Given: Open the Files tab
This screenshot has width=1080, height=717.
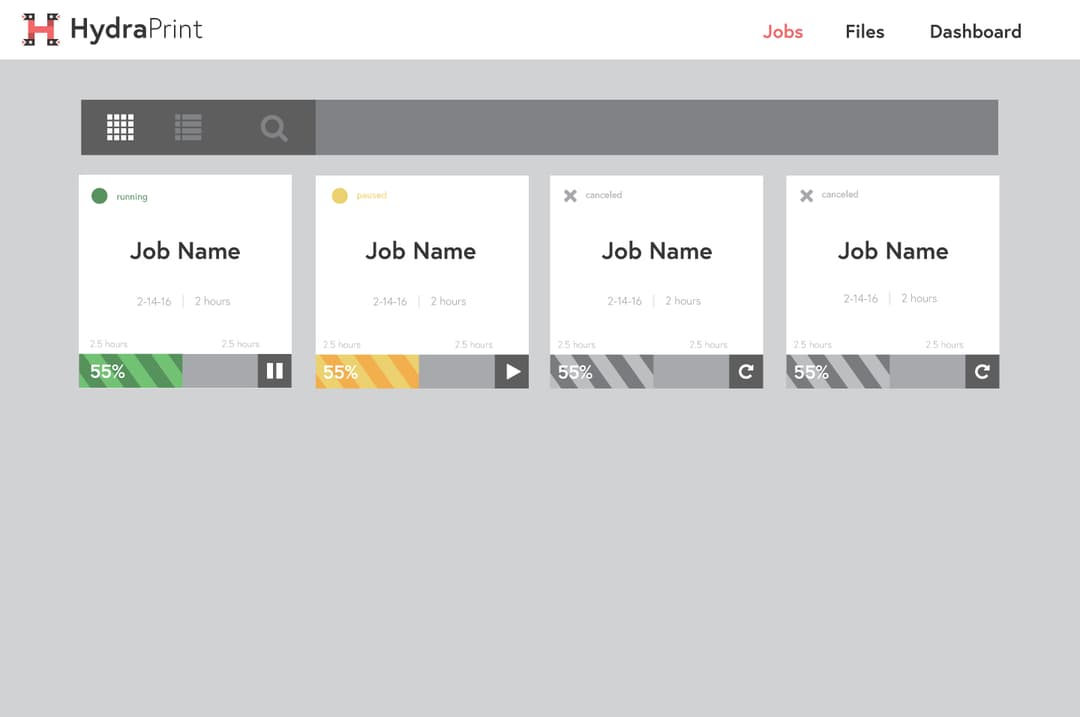Looking at the screenshot, I should (864, 31).
